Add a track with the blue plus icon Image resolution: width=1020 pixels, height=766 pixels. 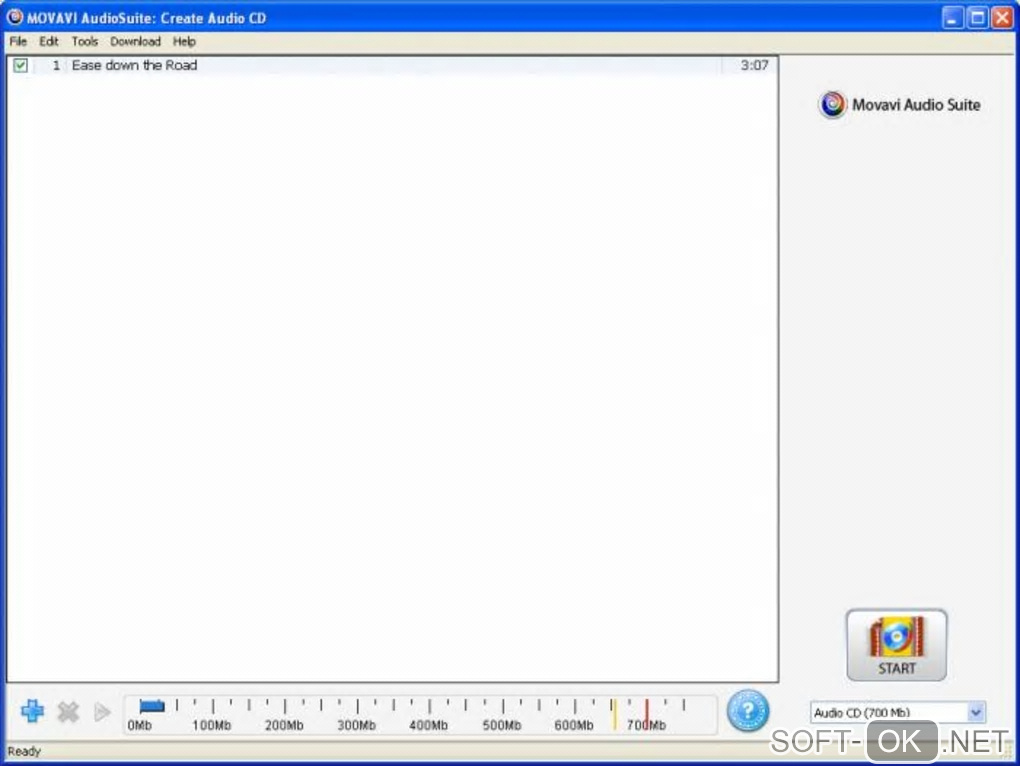33,711
